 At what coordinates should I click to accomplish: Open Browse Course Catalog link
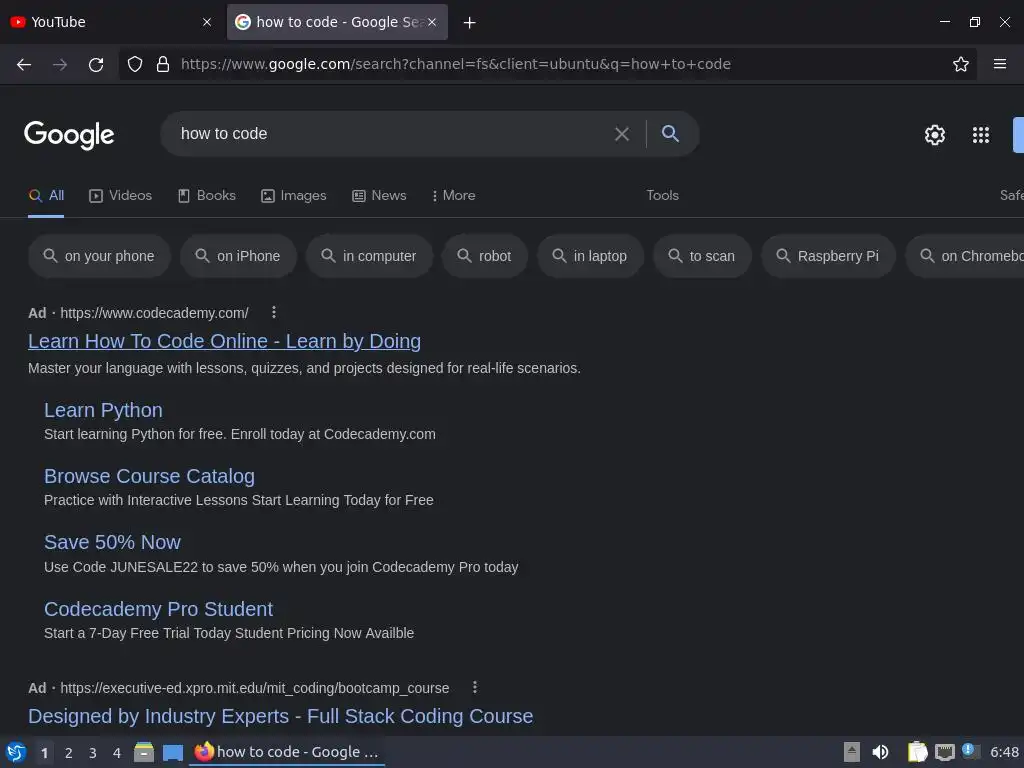[150, 476]
